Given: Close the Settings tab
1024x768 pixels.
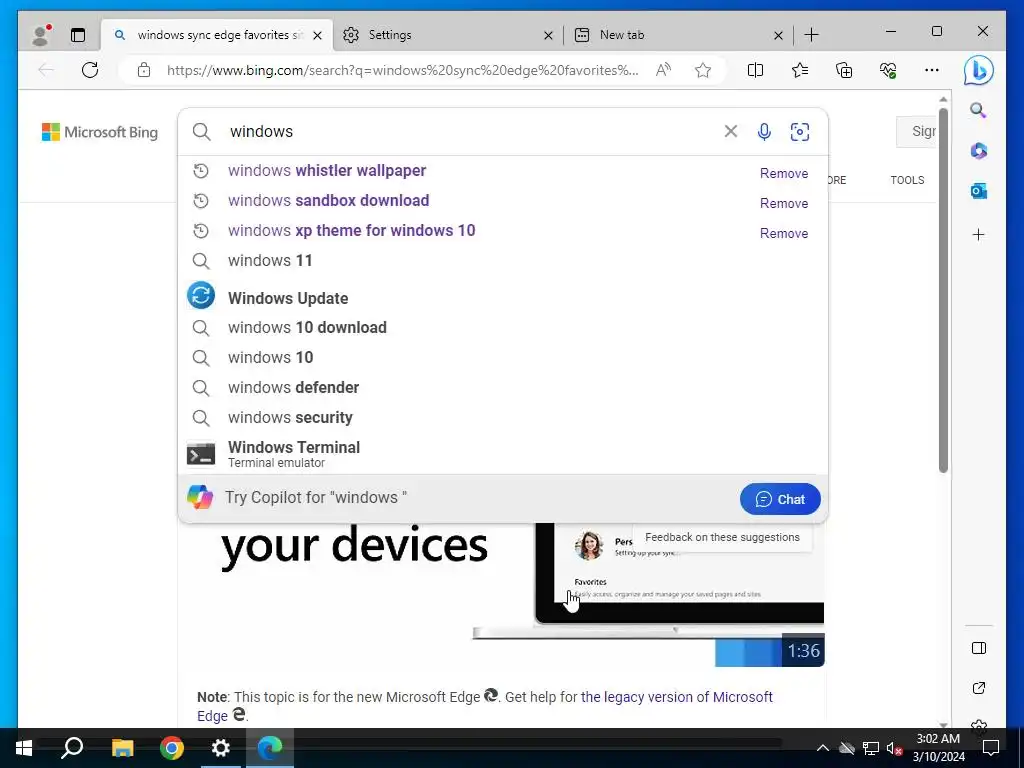Looking at the screenshot, I should coord(548,35).
